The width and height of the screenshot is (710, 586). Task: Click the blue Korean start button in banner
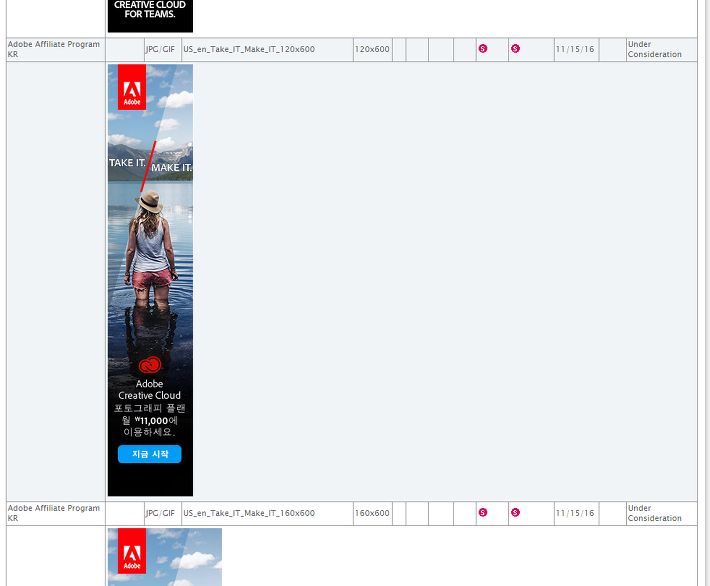click(149, 454)
